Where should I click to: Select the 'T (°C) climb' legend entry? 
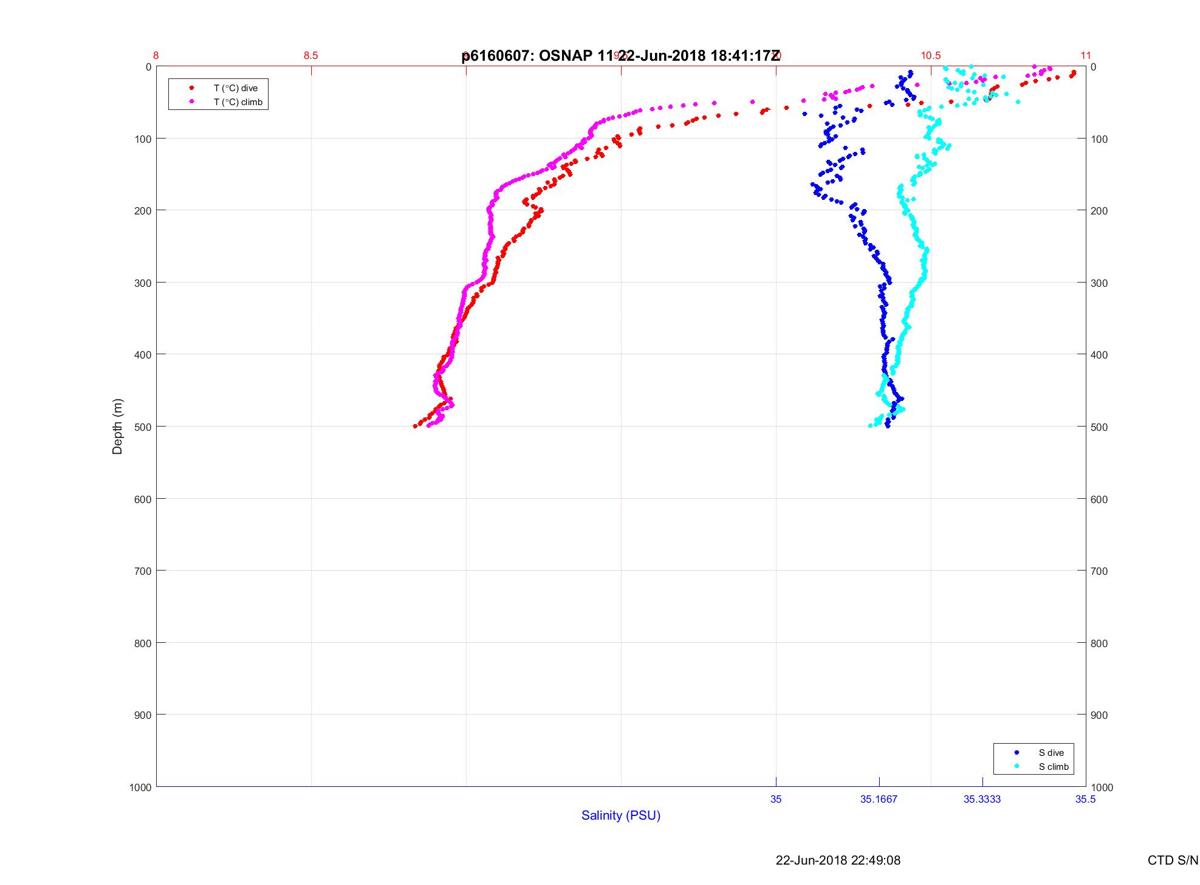[x=238, y=102]
